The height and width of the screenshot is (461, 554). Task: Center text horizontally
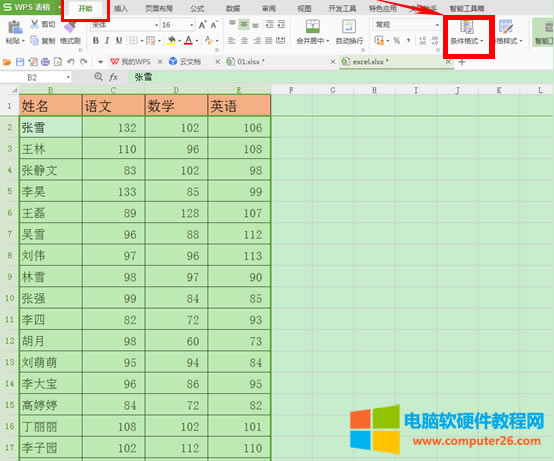tap(244, 41)
